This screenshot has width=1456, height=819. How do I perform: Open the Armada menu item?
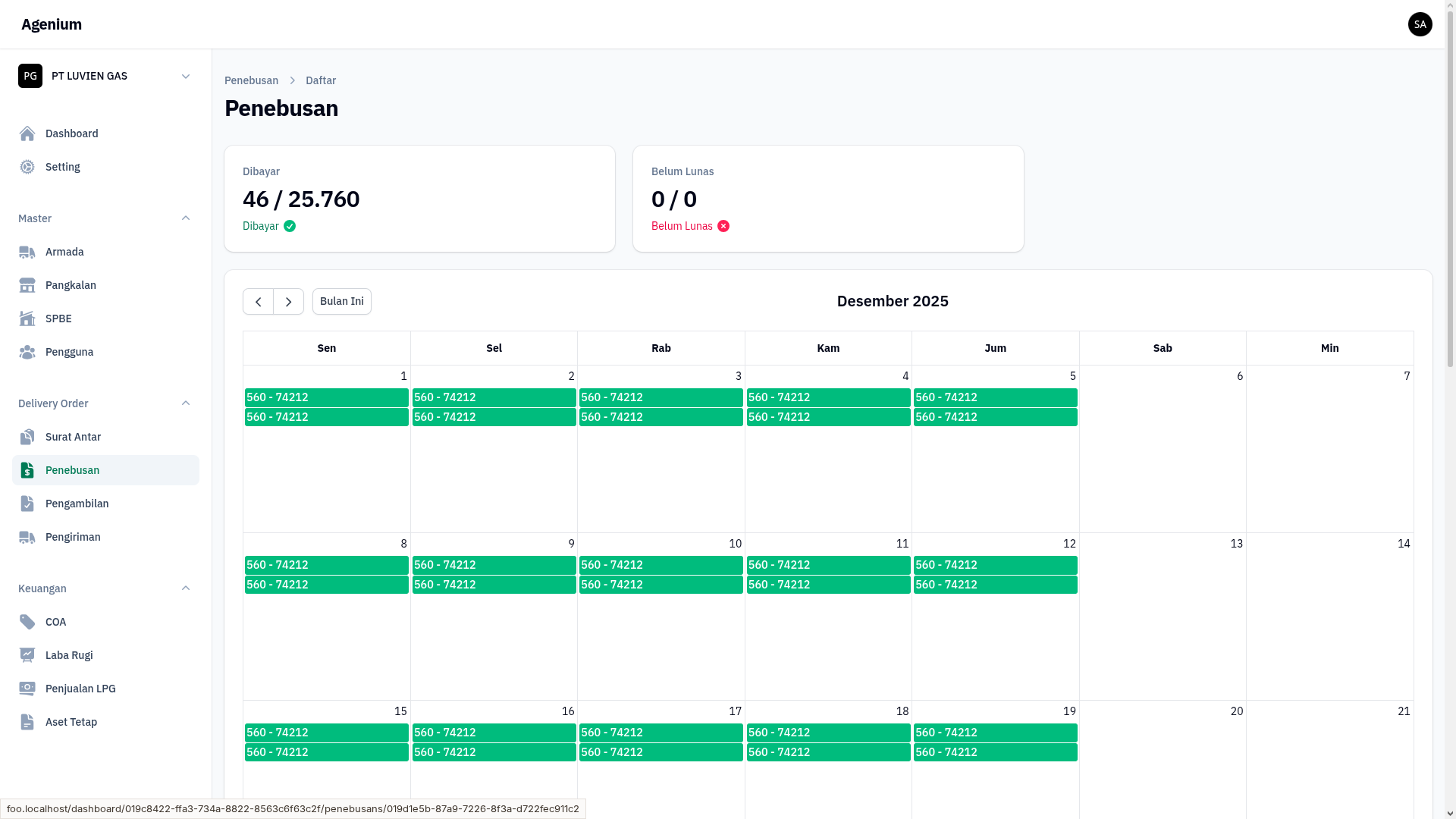pyautogui.click(x=105, y=252)
